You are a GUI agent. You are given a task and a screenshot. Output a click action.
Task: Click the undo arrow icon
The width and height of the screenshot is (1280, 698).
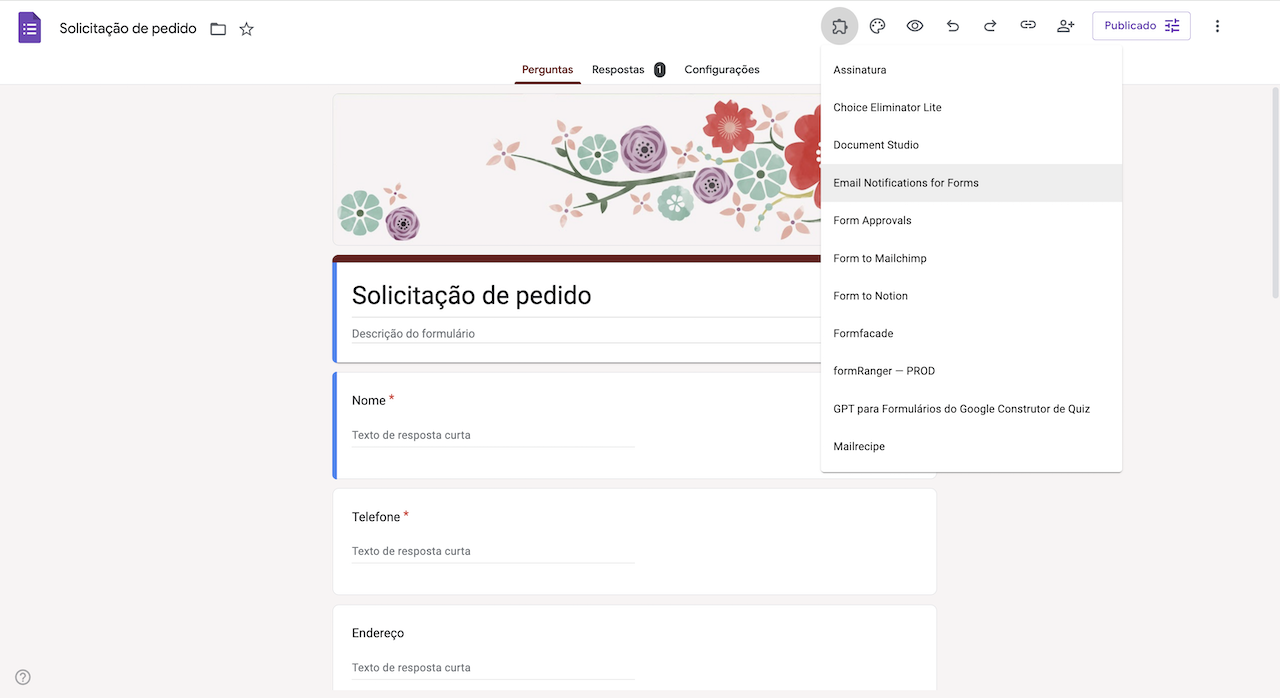[x=952, y=25]
